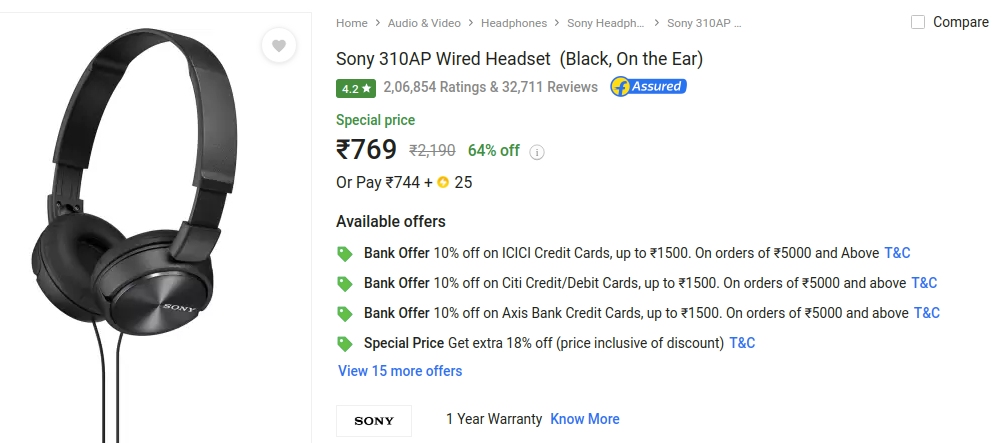
Task: Add headset to wishlist heart icon
Action: [x=278, y=46]
